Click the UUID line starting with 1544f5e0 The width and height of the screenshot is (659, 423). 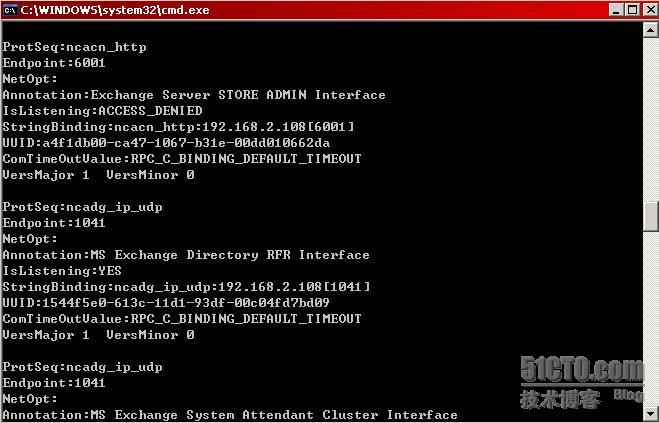point(166,303)
